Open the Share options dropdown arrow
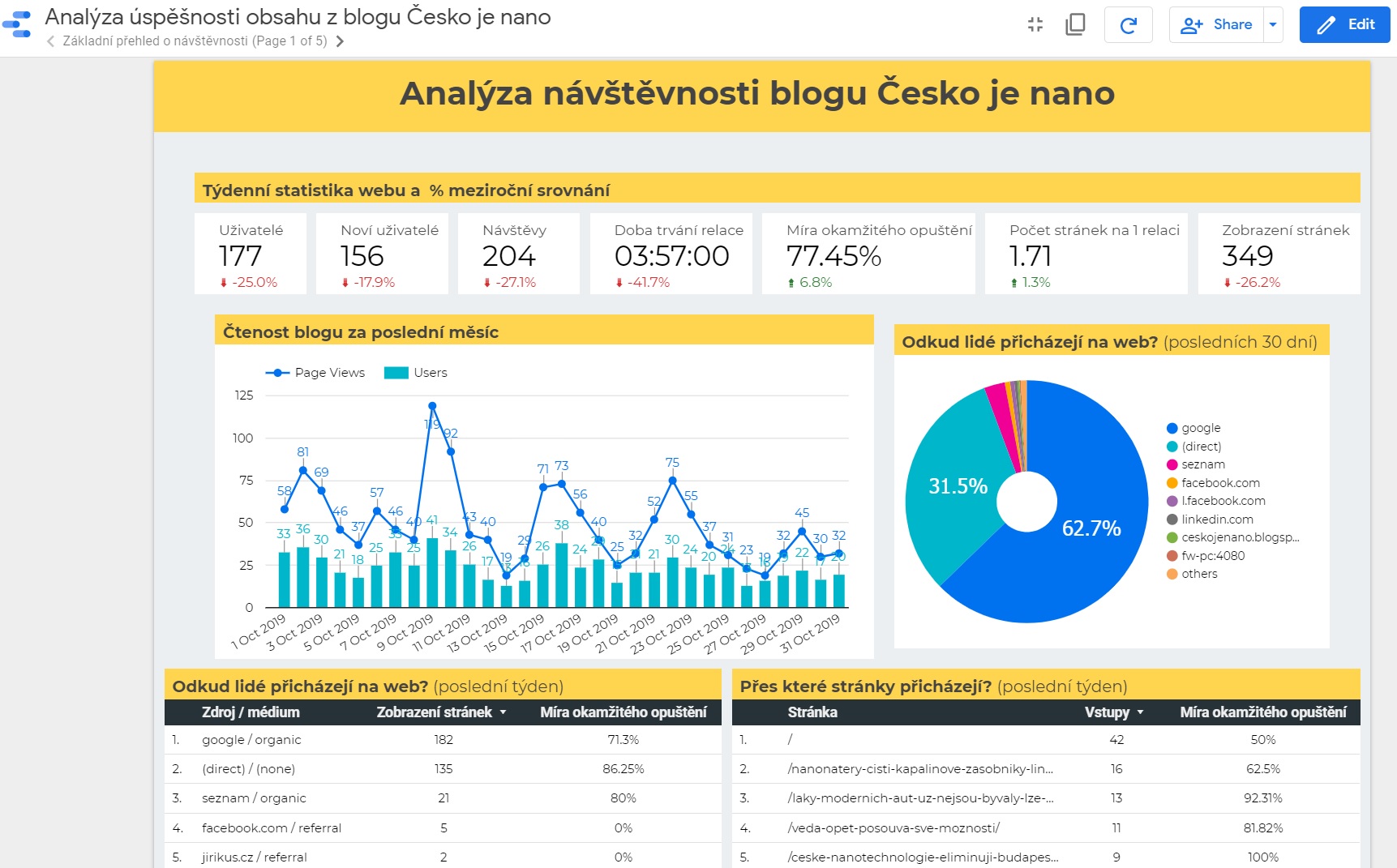The image size is (1397, 868). (1273, 25)
